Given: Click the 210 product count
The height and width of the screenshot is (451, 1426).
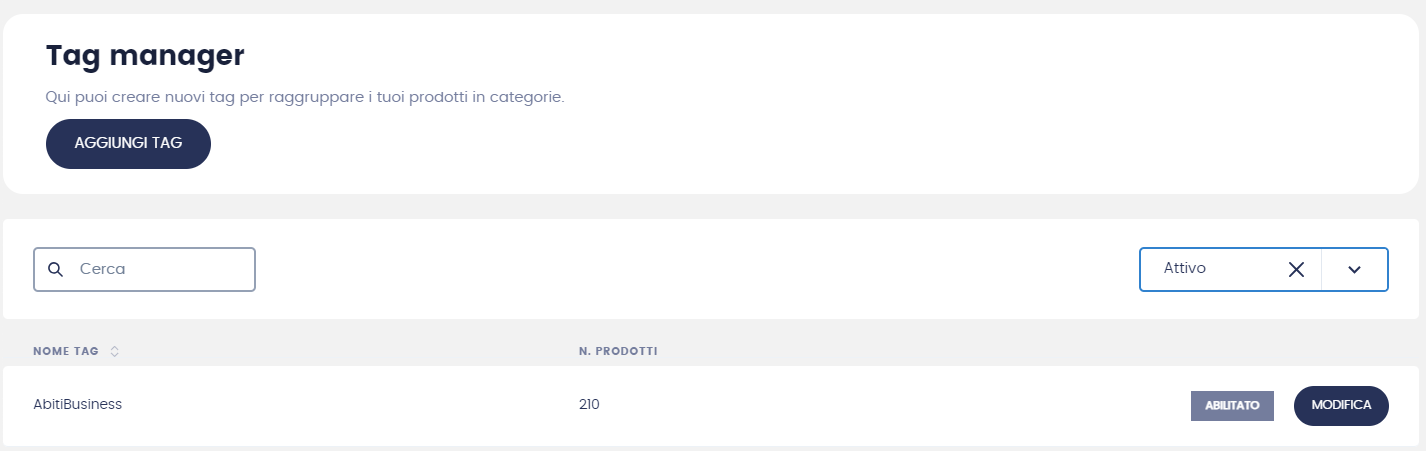Looking at the screenshot, I should click(589, 404).
